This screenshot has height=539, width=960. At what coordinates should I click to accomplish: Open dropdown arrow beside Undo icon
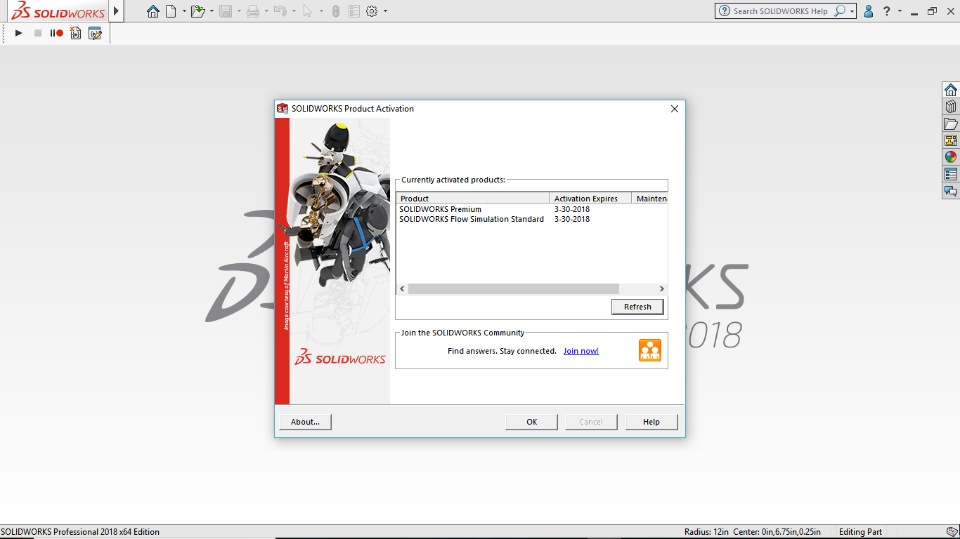click(294, 11)
